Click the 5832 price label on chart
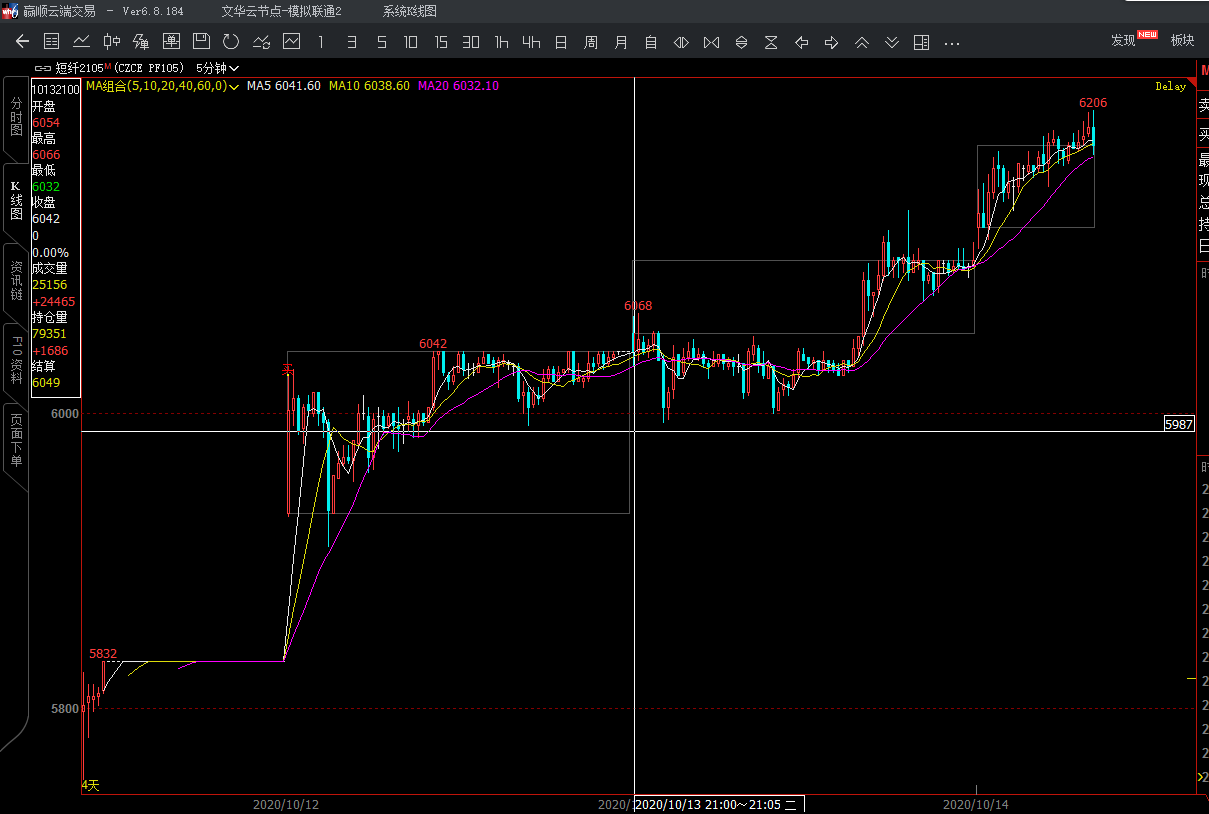The image size is (1209, 814). (103, 654)
